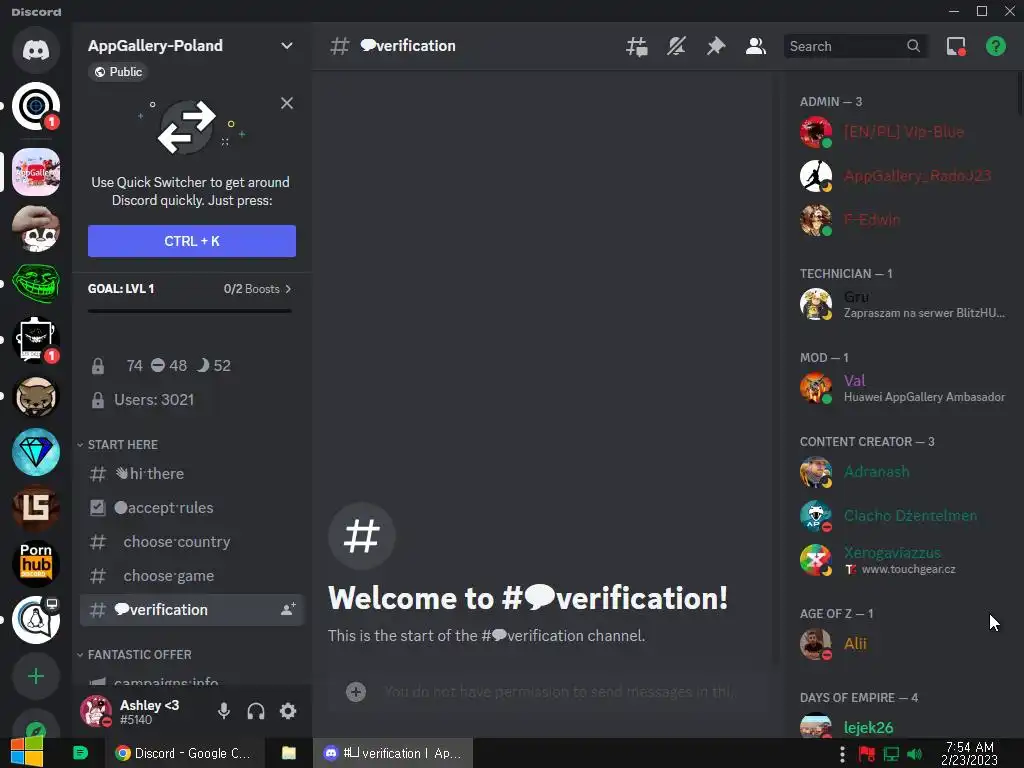Click member F-Edwin avatar
1024x768 pixels.
pyautogui.click(x=816, y=220)
